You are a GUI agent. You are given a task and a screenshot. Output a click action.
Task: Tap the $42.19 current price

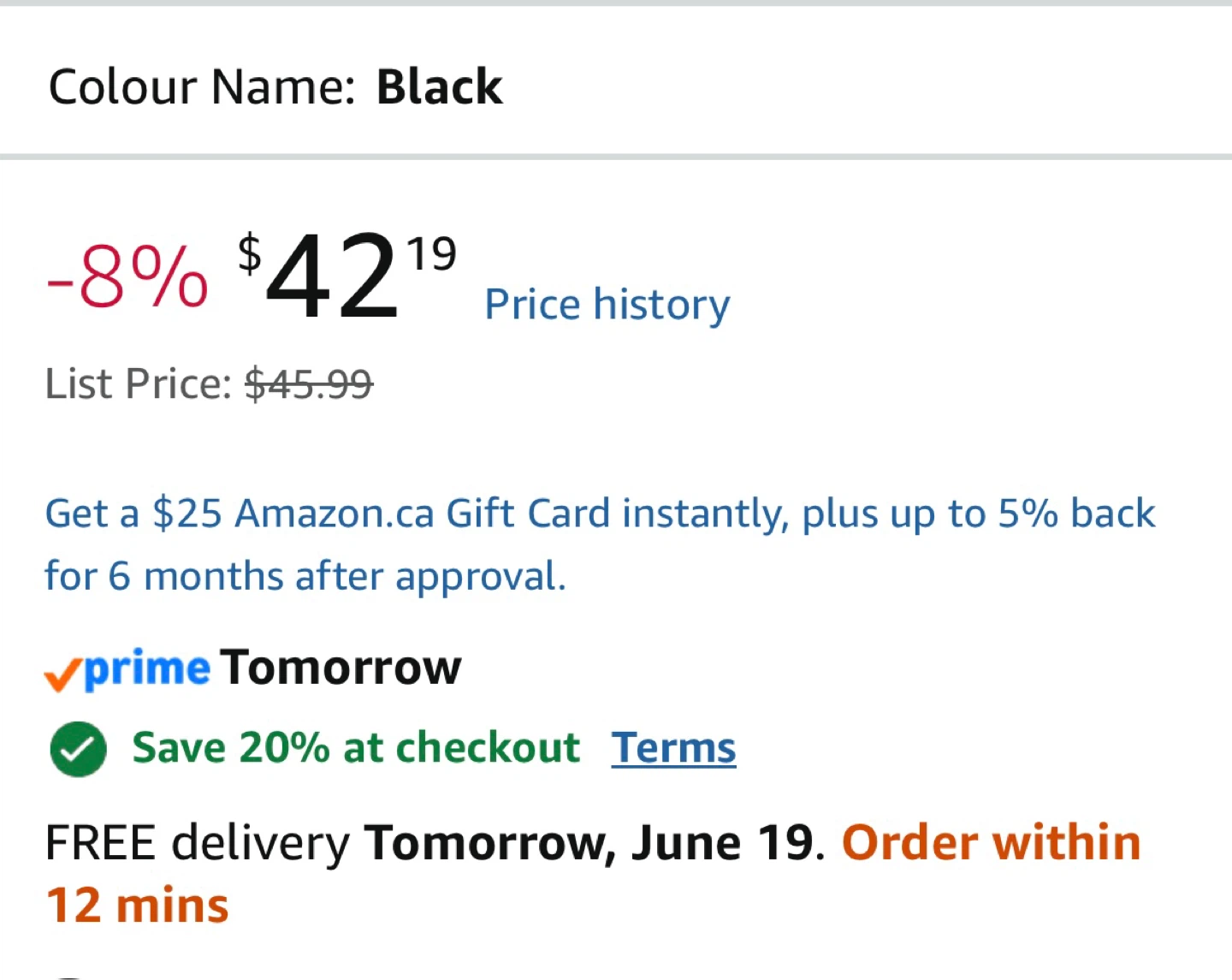tap(347, 276)
